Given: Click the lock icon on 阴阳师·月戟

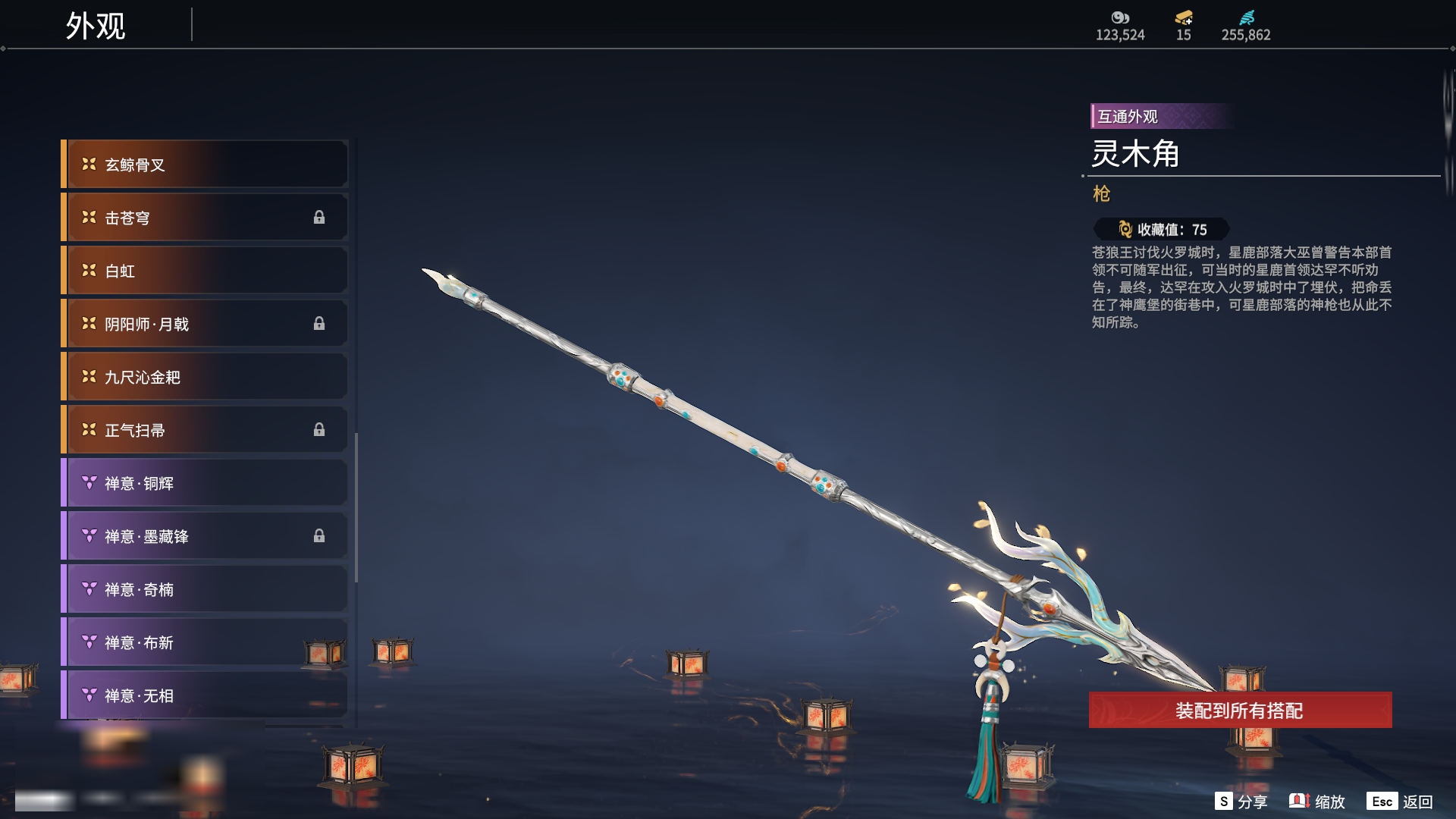Looking at the screenshot, I should (x=319, y=324).
